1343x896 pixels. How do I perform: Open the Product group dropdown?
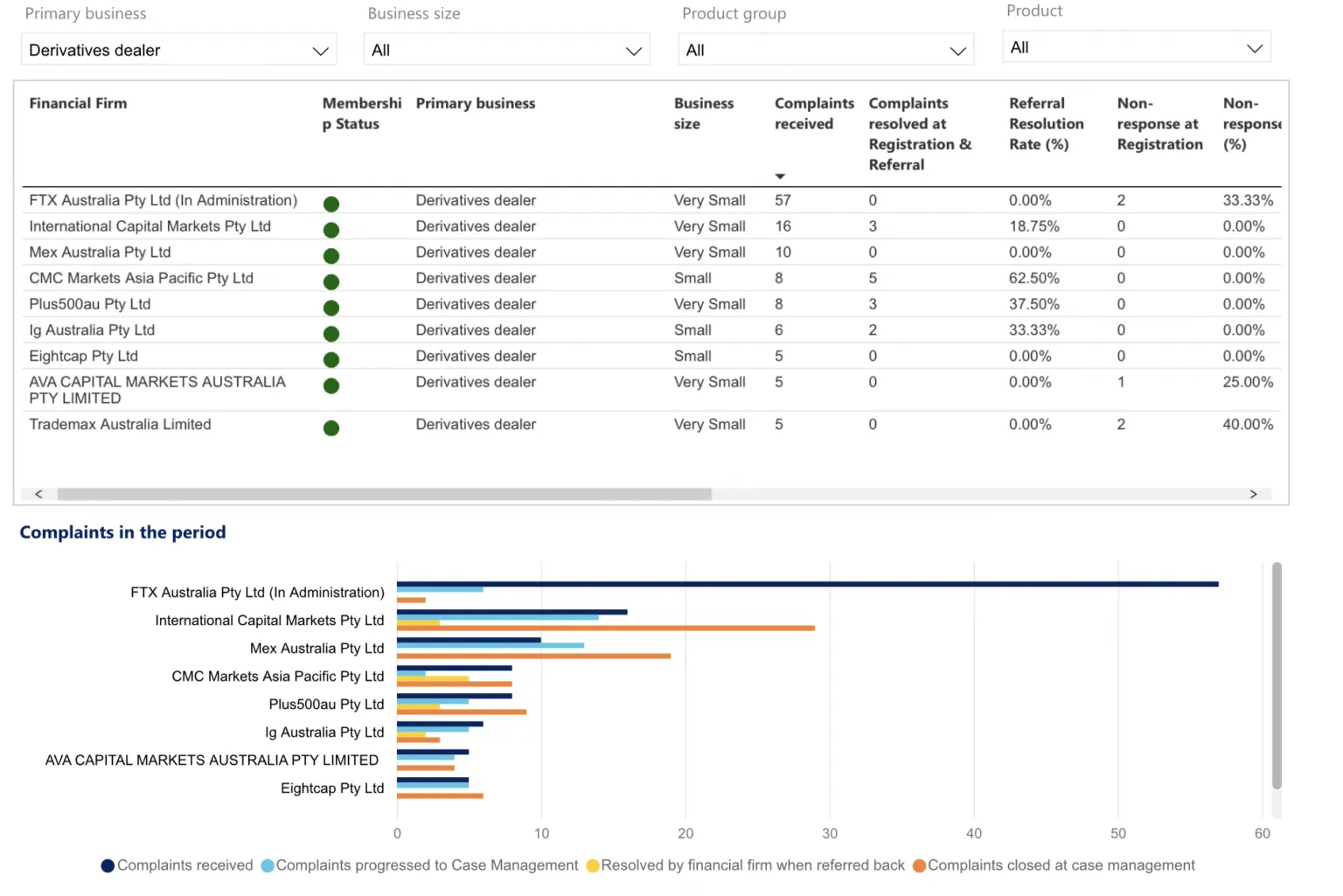click(825, 50)
